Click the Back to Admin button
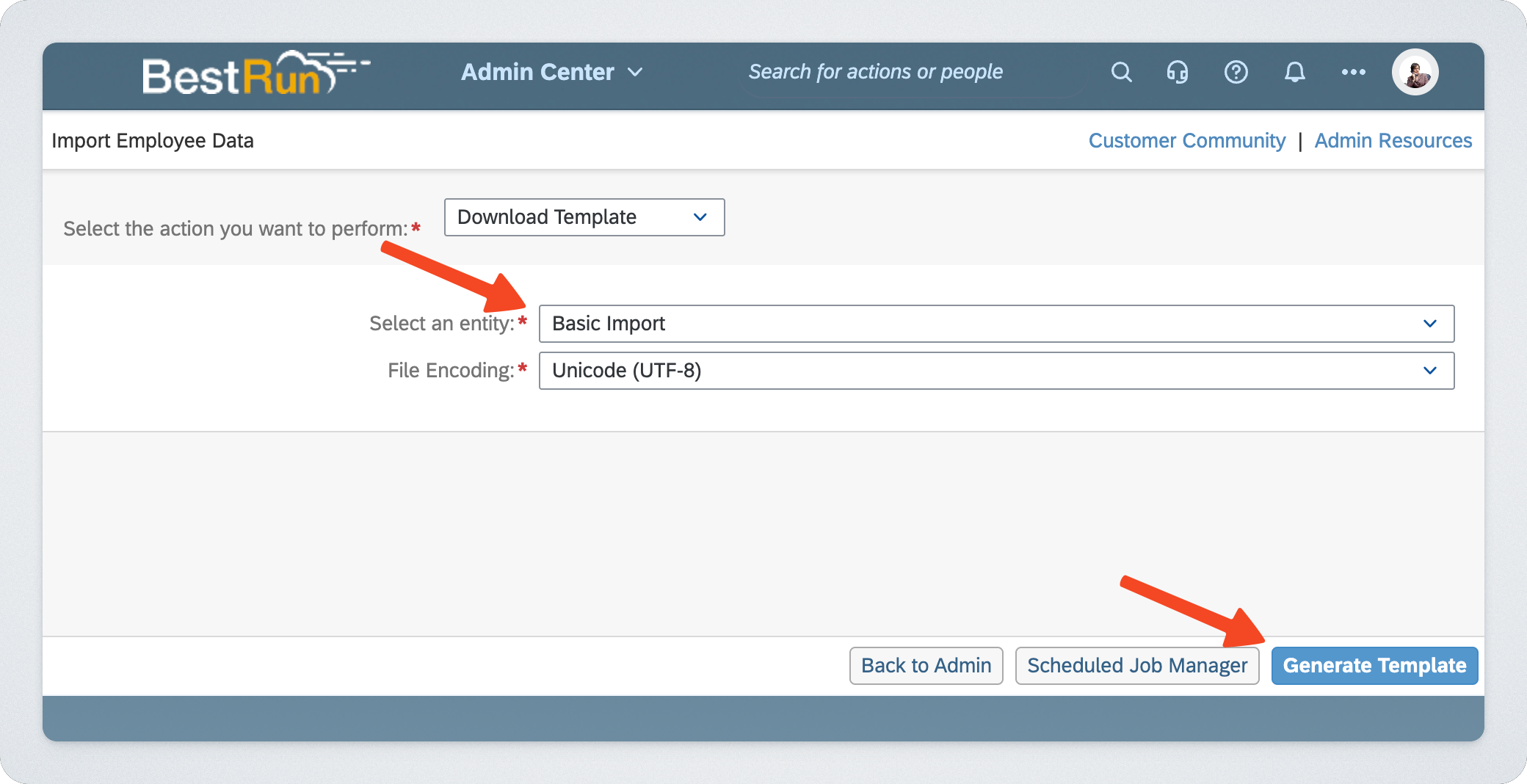1527x784 pixels. [926, 666]
